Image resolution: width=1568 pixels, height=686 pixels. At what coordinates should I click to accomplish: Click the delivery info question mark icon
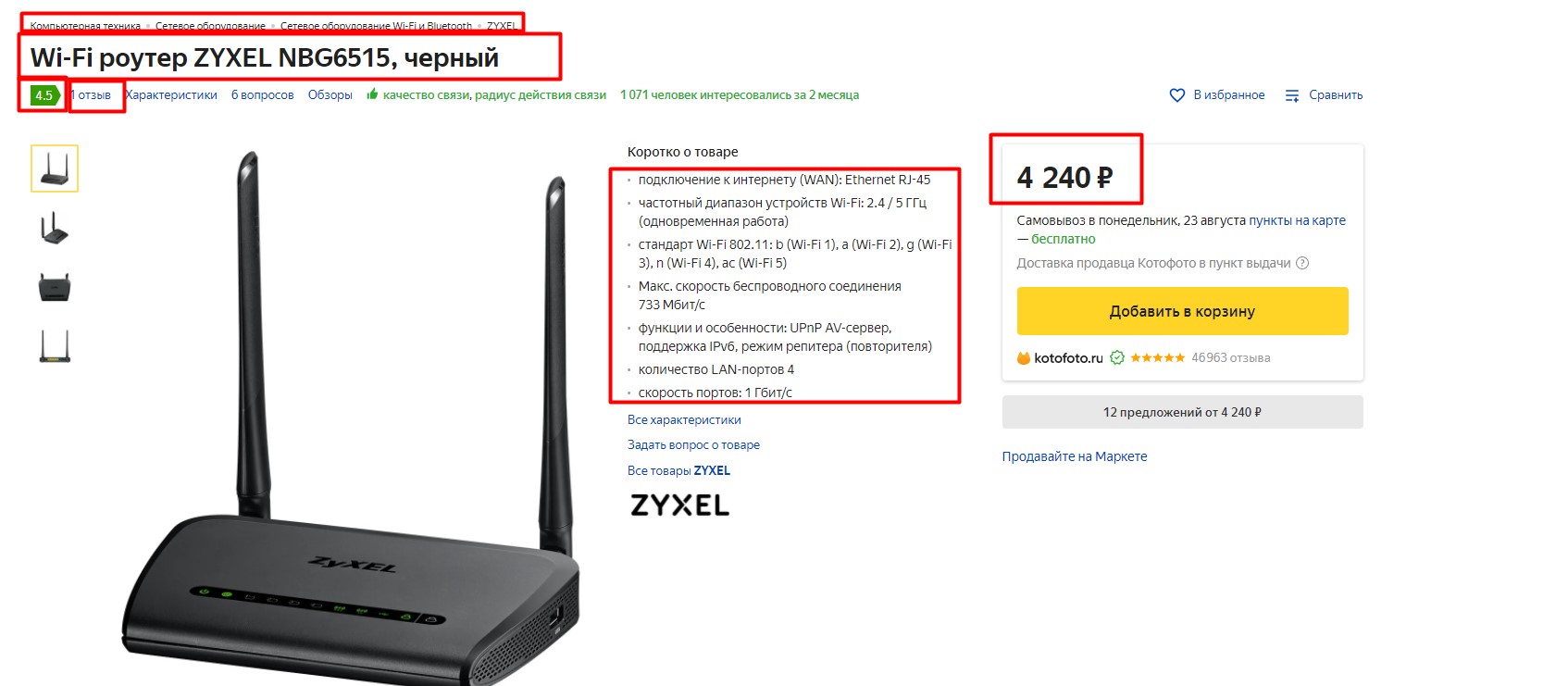tap(1302, 263)
